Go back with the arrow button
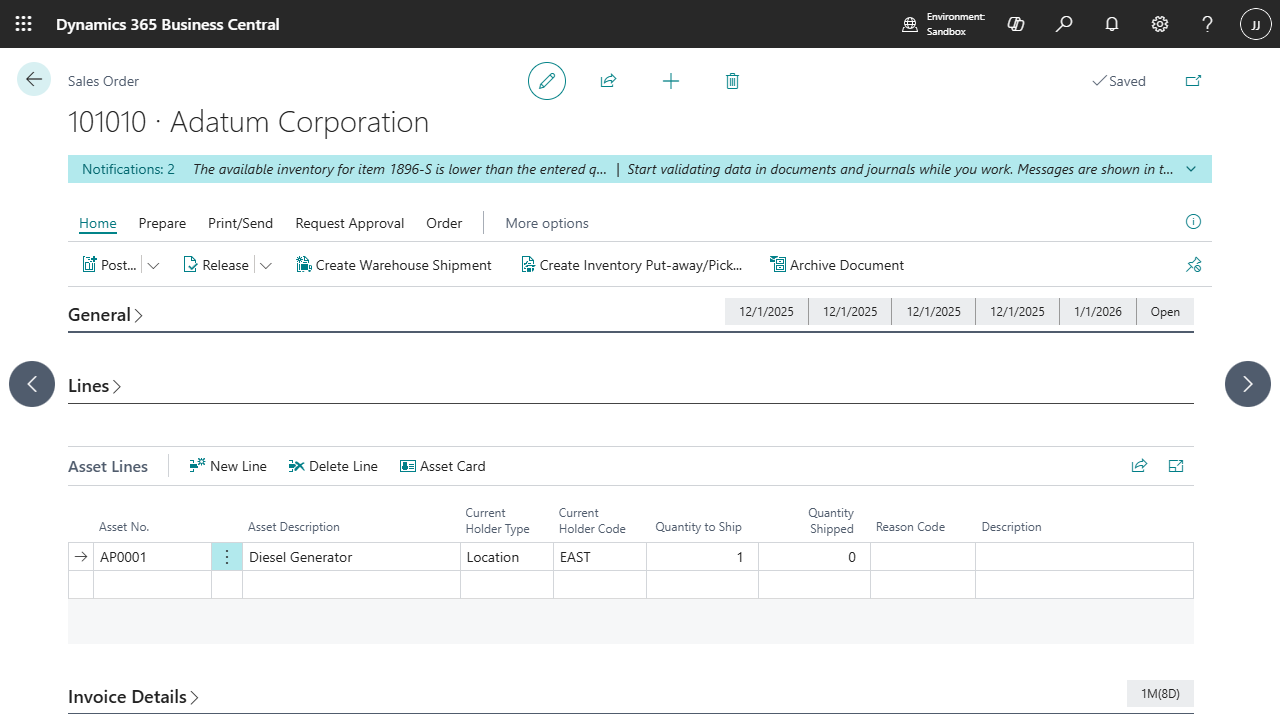 click(34, 79)
